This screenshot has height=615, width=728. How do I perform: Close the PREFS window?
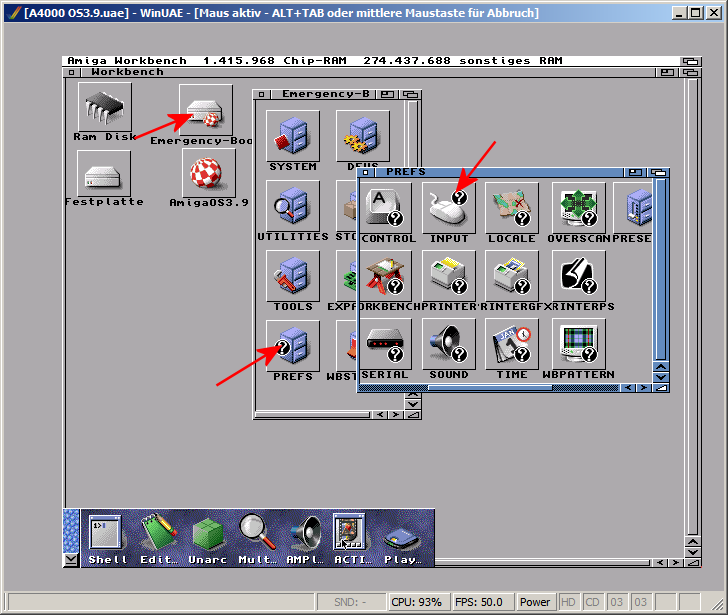[x=365, y=172]
